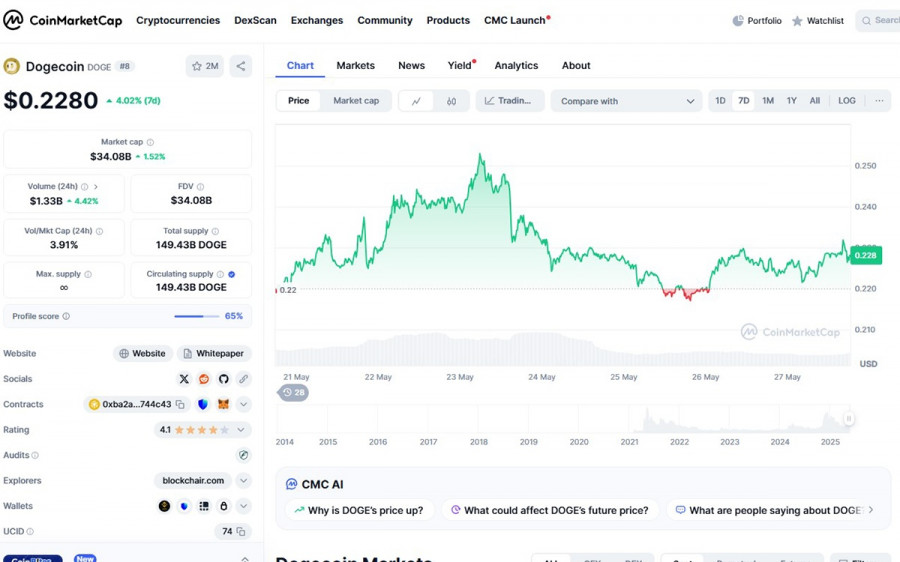900x562 pixels.
Task: Click the Profile score 65% bar
Action: point(197,316)
